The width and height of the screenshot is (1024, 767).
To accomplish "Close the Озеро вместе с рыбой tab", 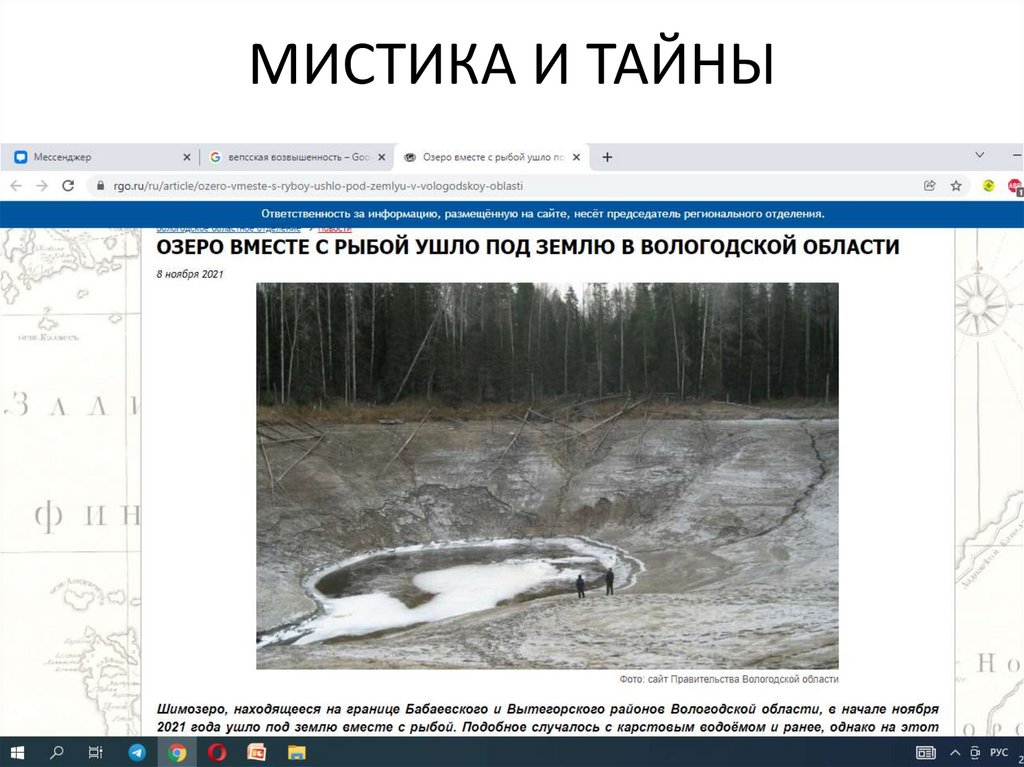I will tap(576, 157).
